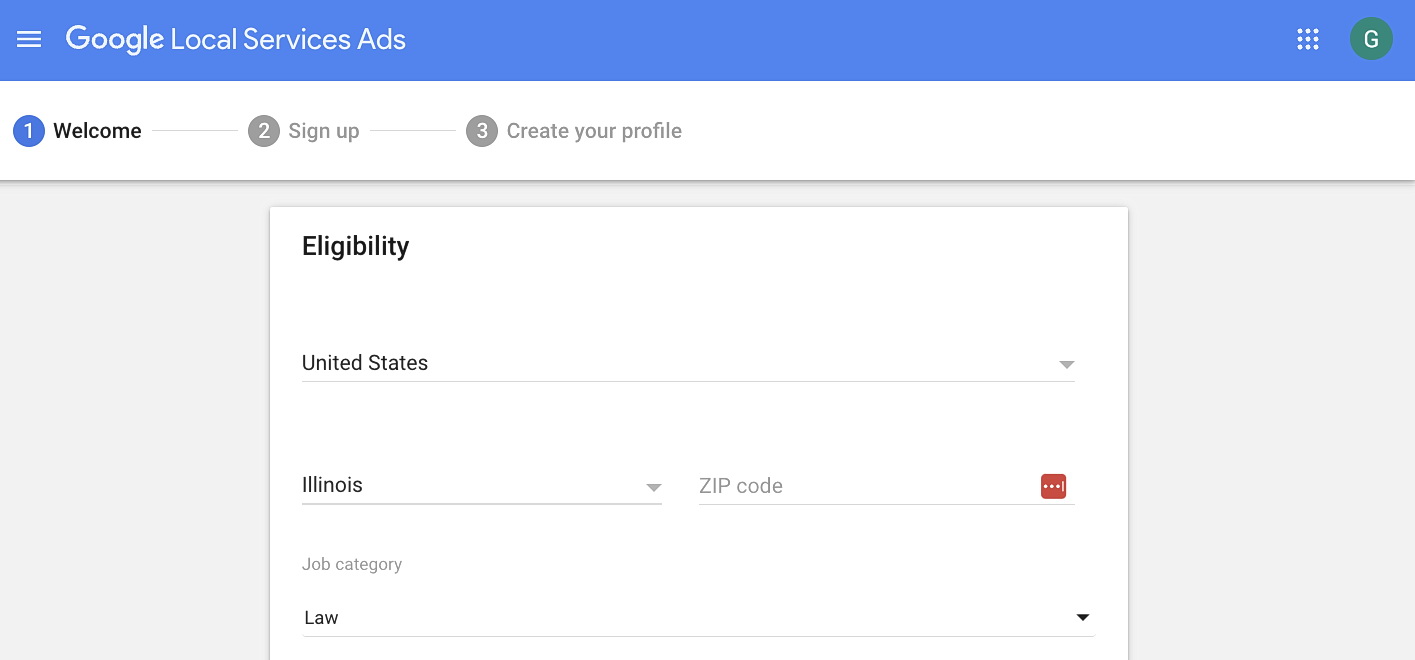This screenshot has width=1415, height=660.
Task: Go to the Welcome step label
Action: tap(97, 131)
